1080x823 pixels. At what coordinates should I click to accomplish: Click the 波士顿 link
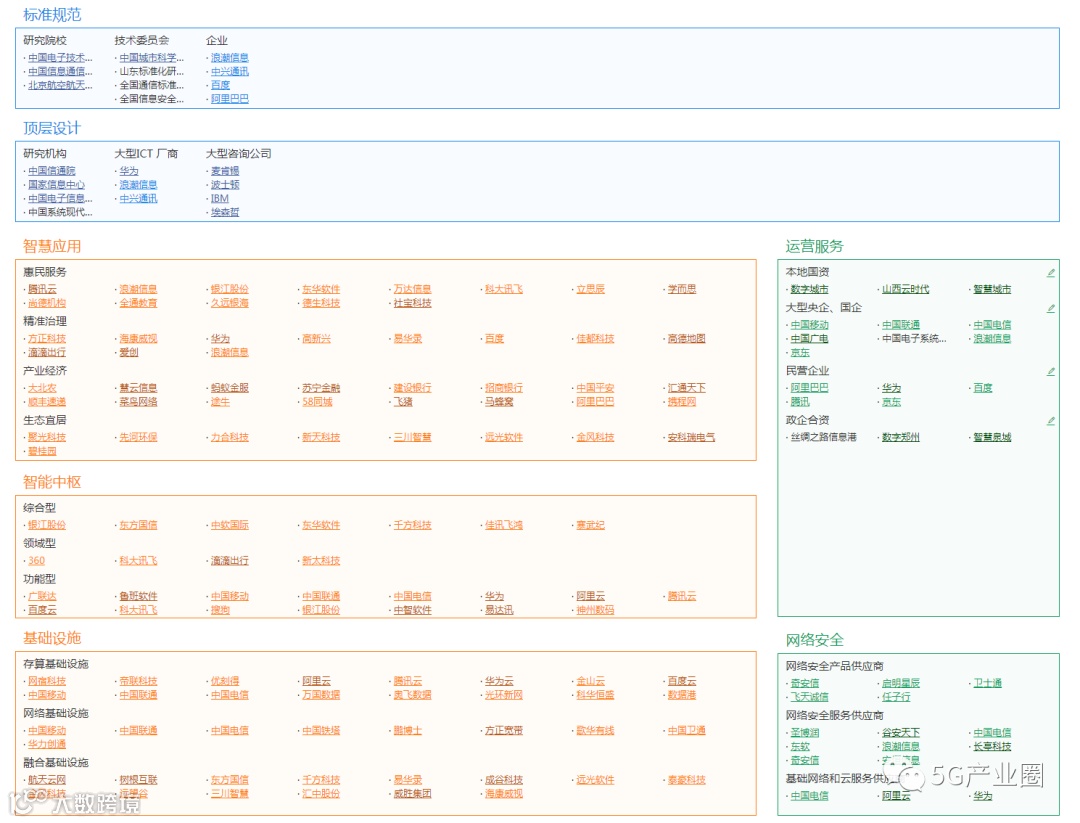[225, 185]
